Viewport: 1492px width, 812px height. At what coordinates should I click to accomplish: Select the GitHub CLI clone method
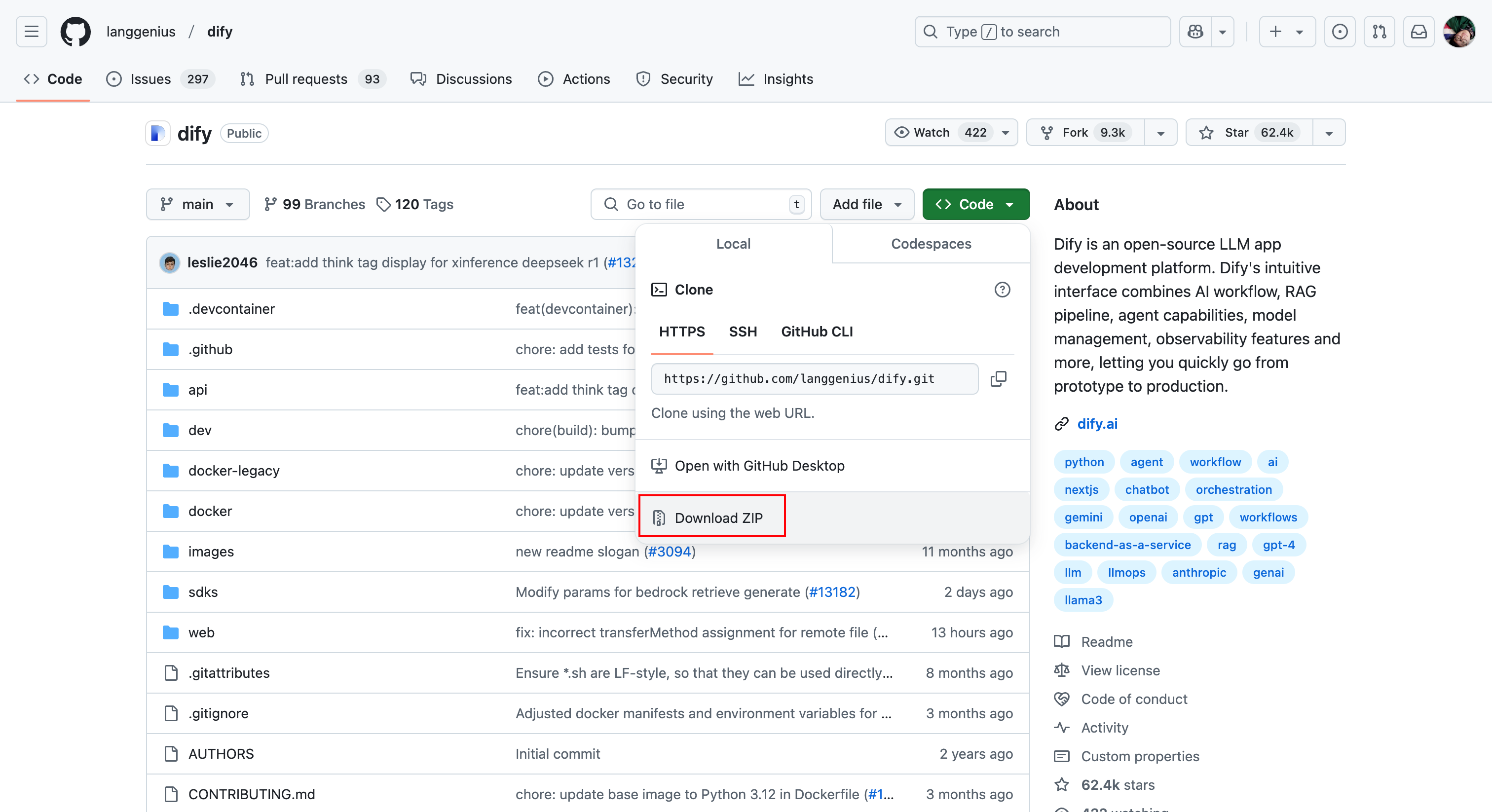tap(817, 332)
